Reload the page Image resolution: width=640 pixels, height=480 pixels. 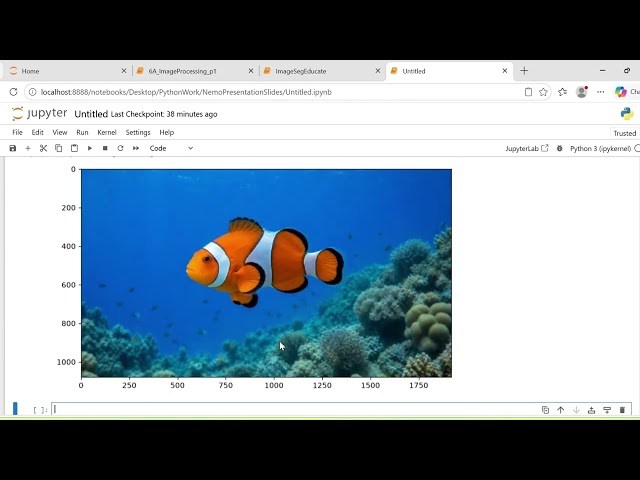[13, 92]
